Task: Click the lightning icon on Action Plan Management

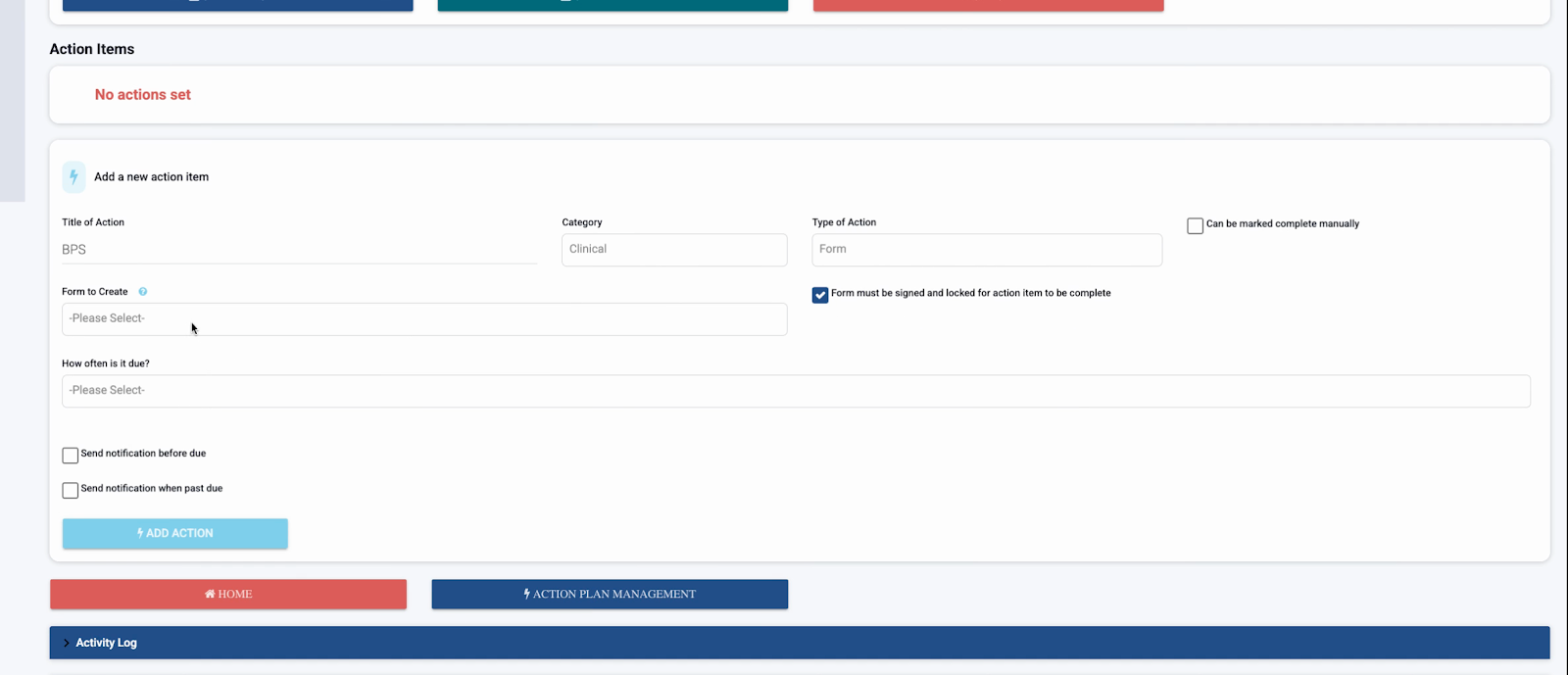Action: coord(526,594)
